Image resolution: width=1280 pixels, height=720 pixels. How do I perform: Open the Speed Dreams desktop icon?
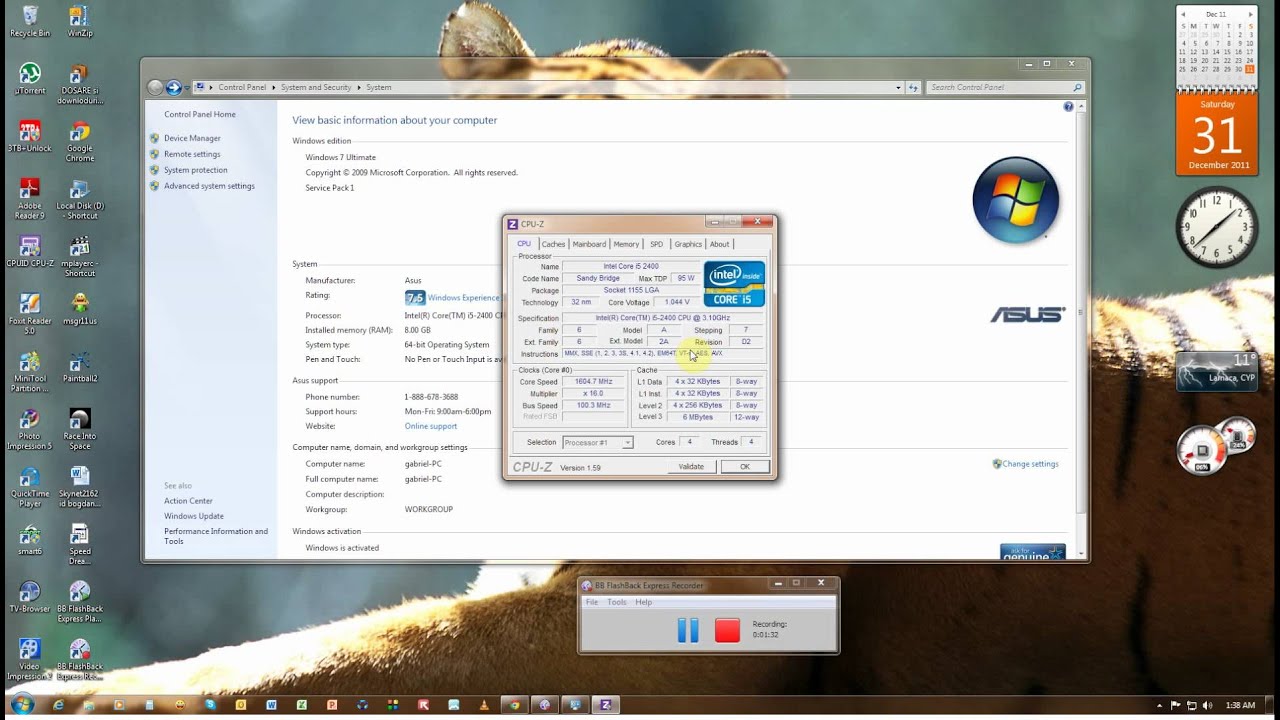(x=80, y=545)
